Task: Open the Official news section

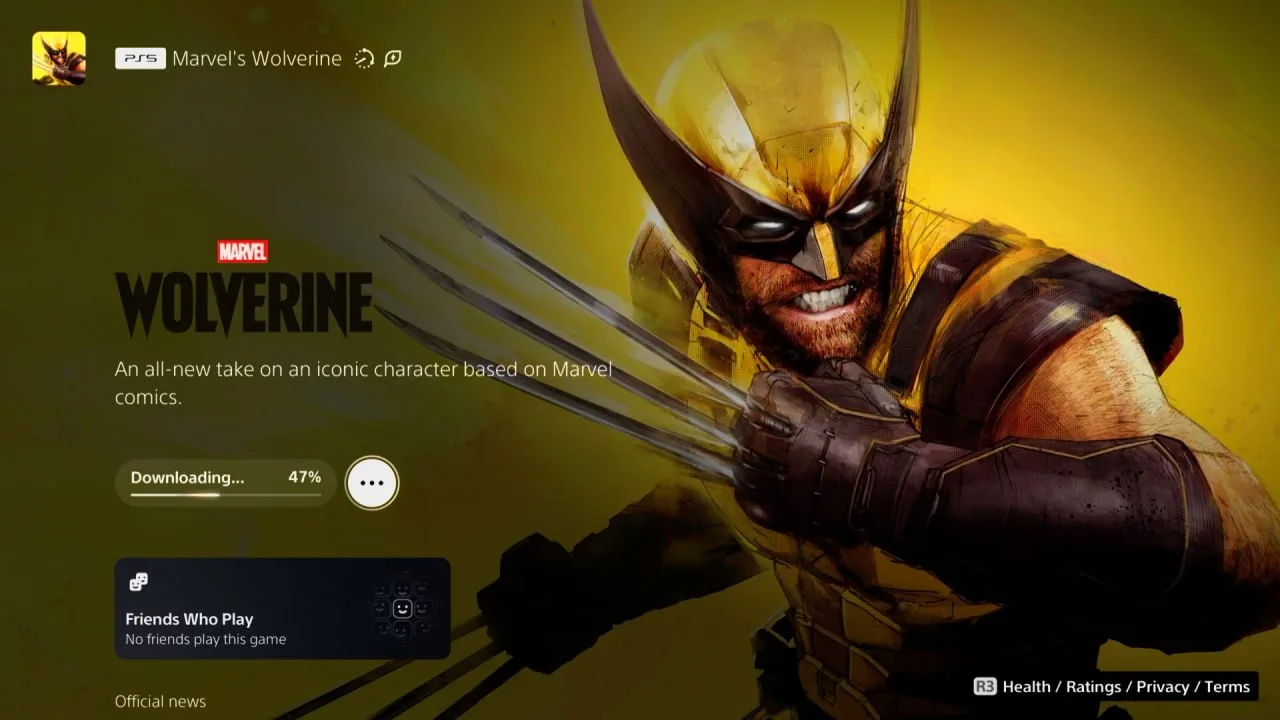Action: click(x=160, y=701)
